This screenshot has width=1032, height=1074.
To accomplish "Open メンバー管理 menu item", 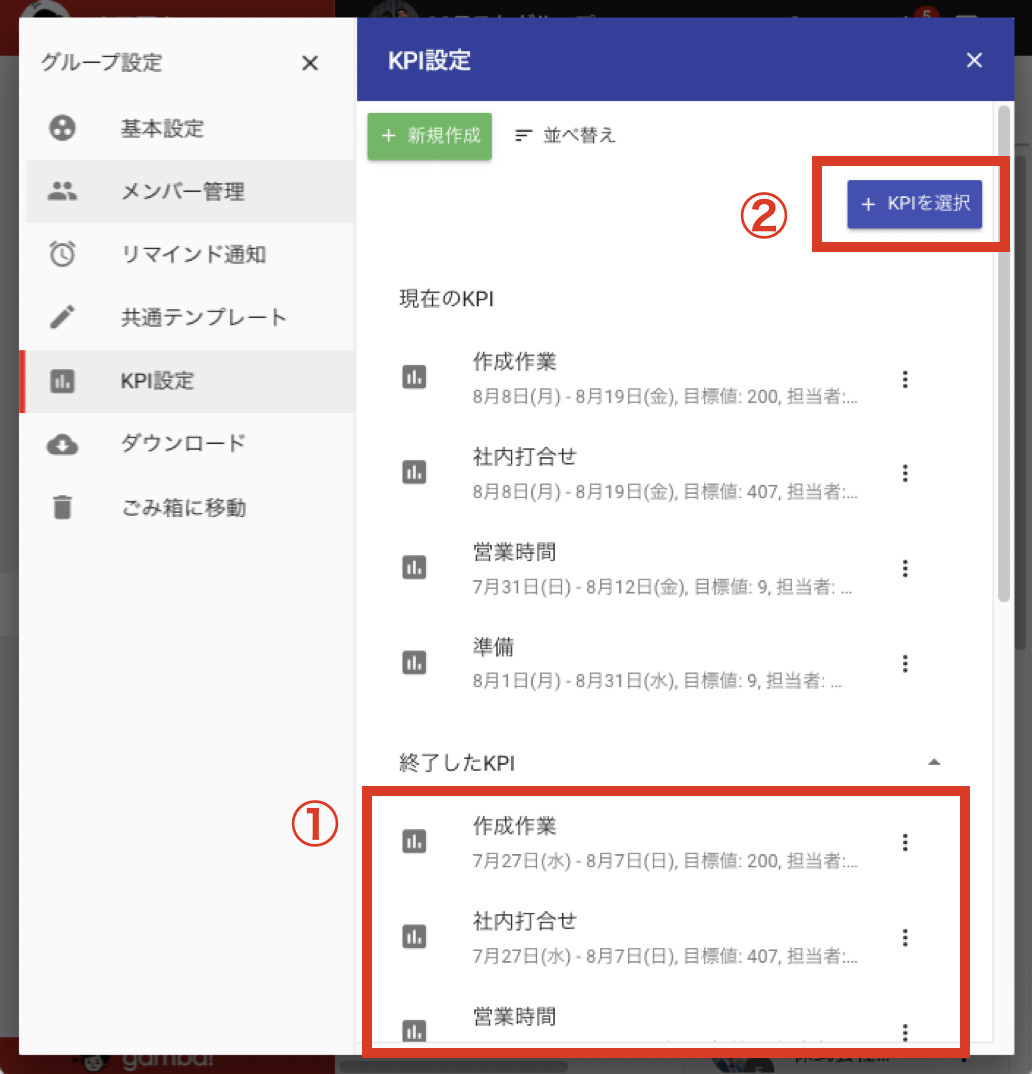I will click(x=190, y=191).
